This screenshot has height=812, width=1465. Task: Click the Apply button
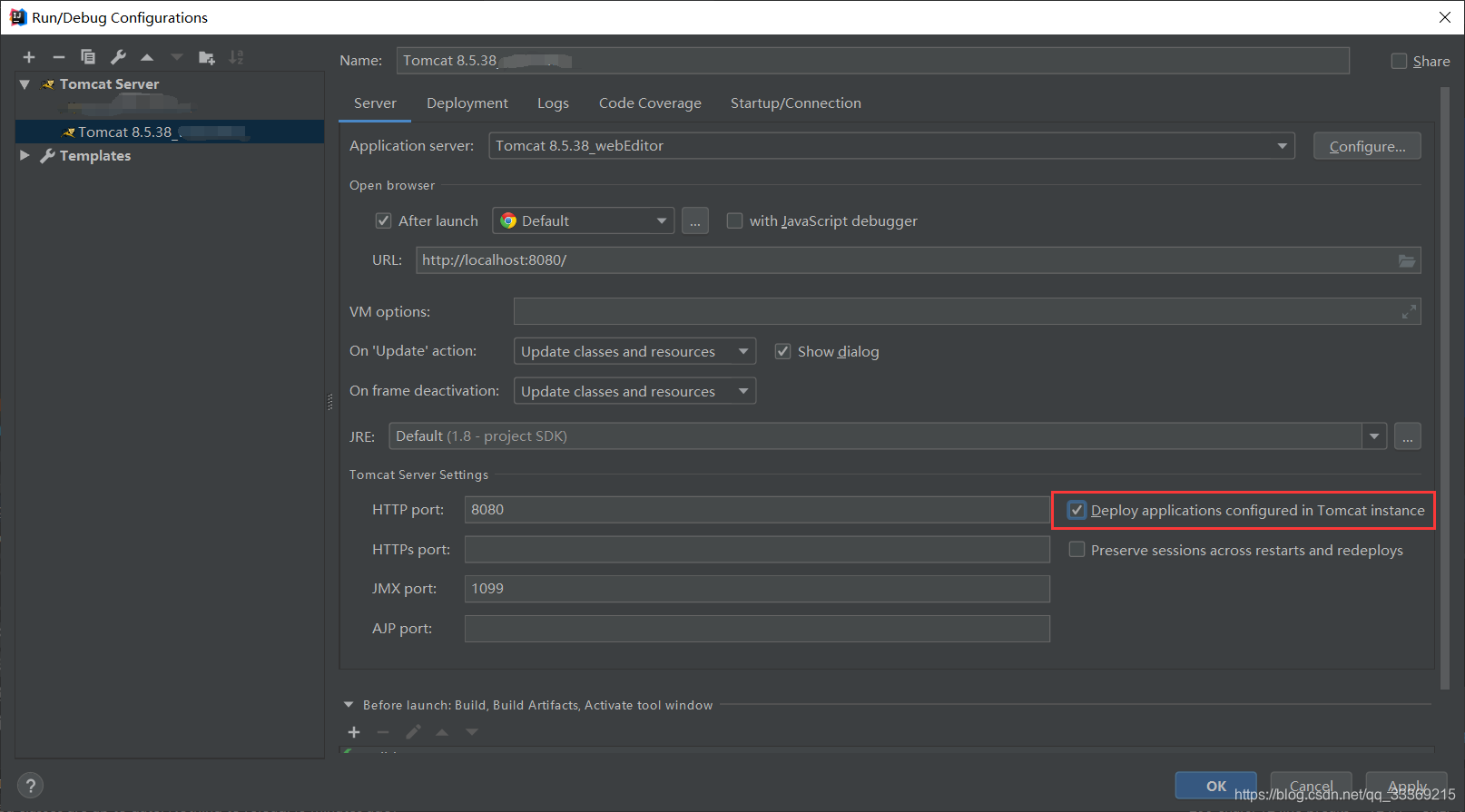pyautogui.click(x=1407, y=786)
